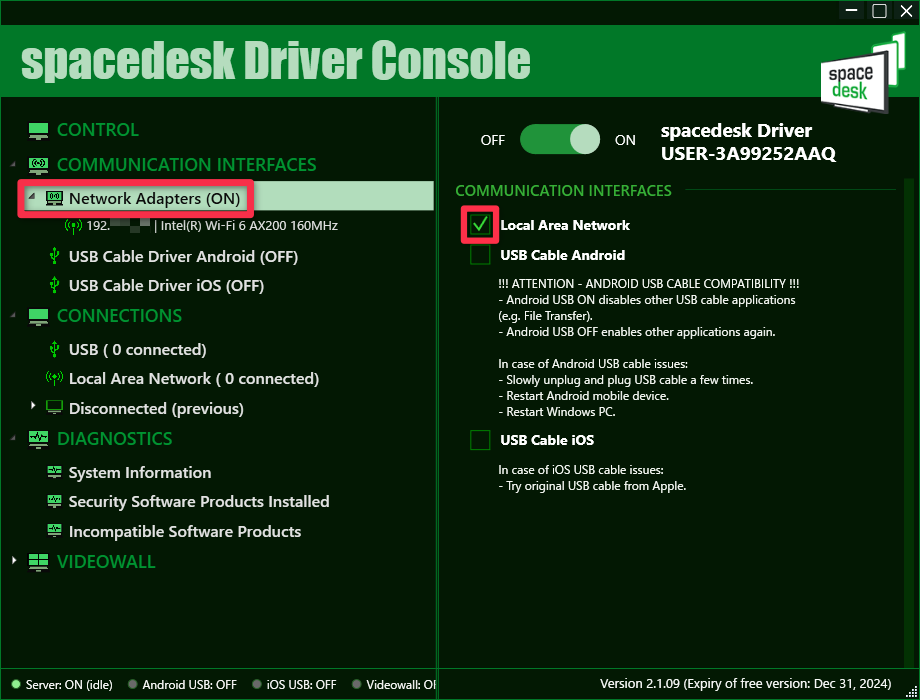Viewport: 920px width, 700px height.
Task: Open Security Software Products Installed
Action: coord(199,502)
